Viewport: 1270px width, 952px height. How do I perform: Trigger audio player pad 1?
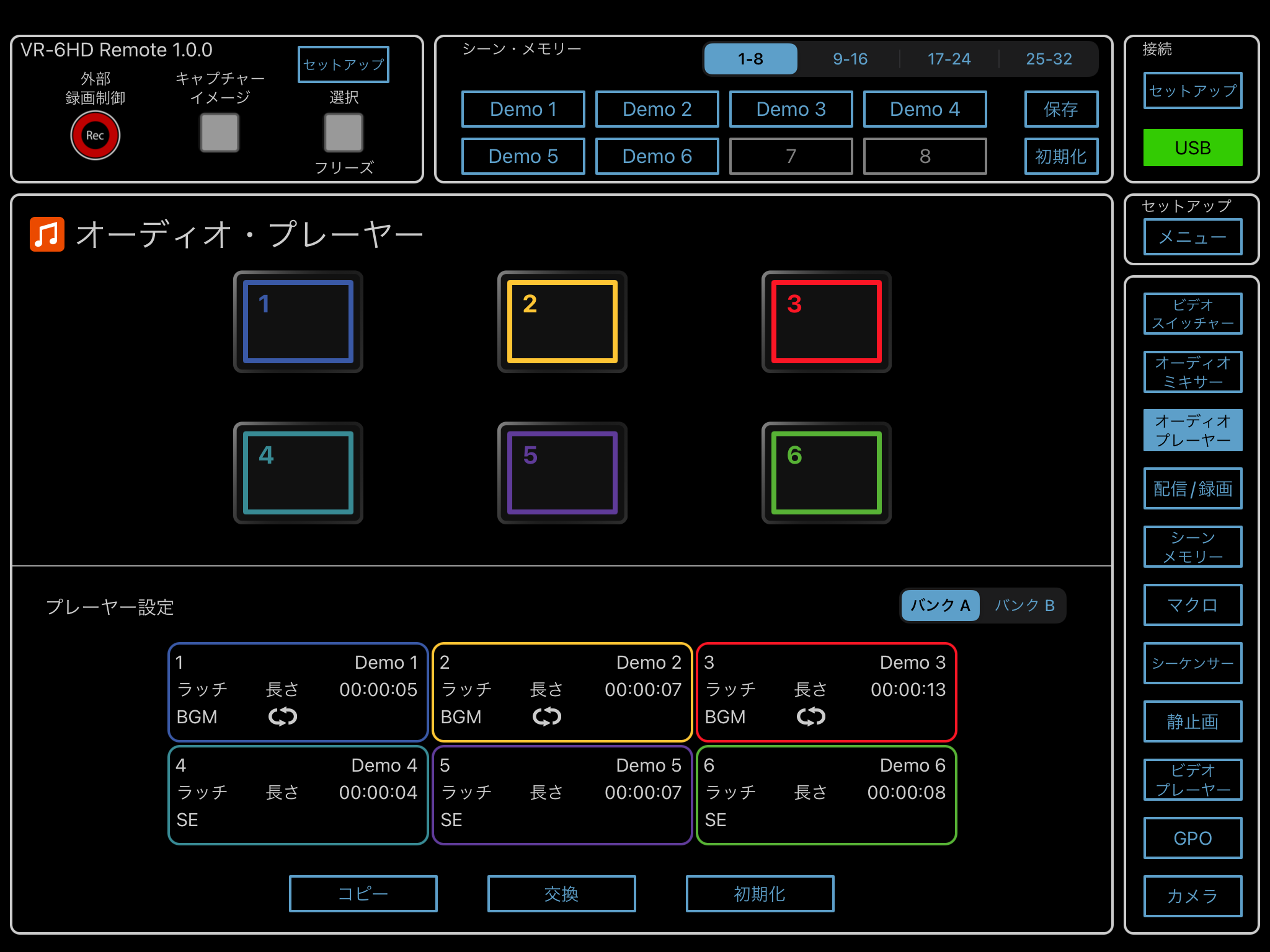[x=298, y=322]
